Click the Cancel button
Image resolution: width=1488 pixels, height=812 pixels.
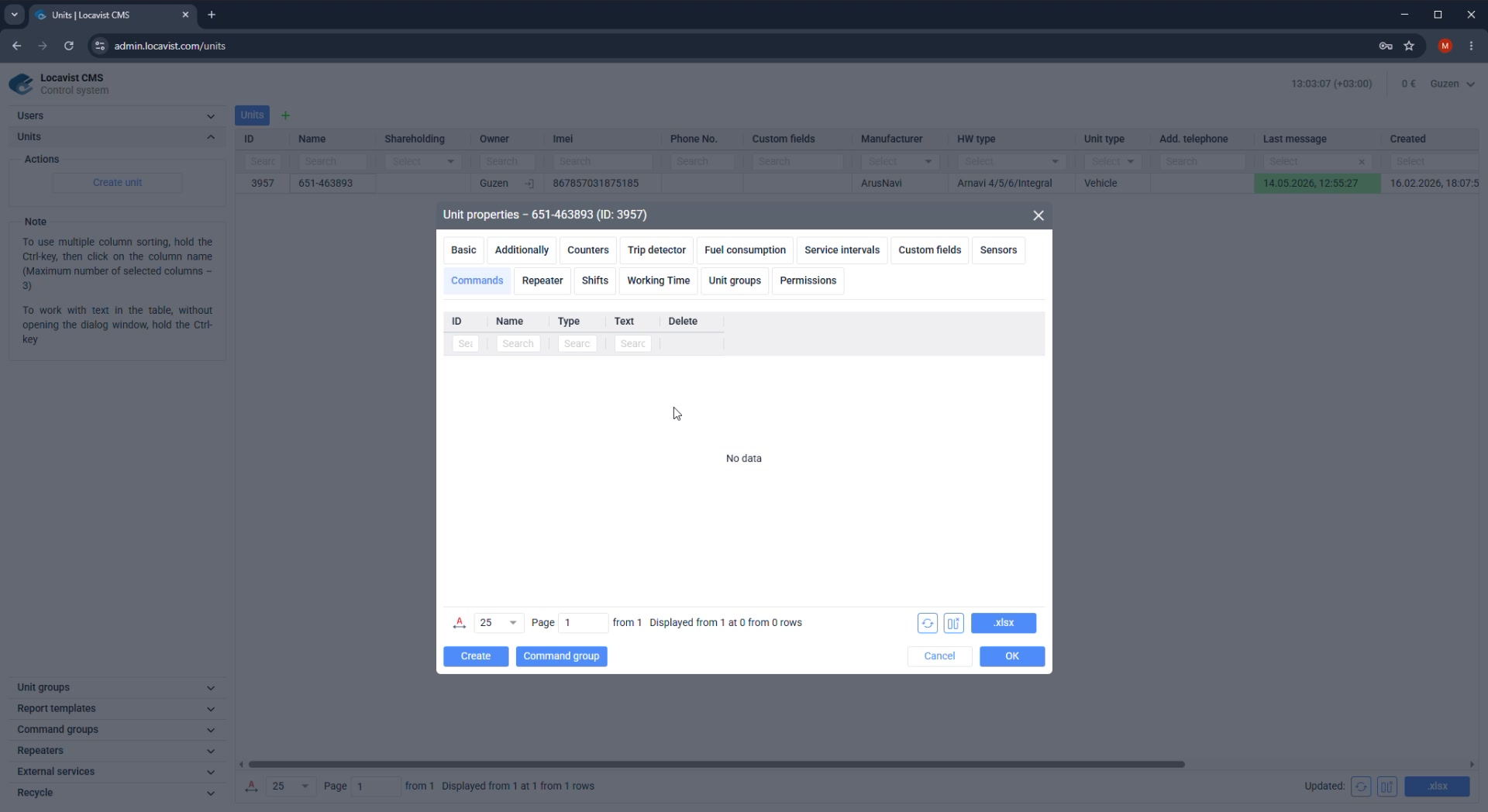click(939, 656)
